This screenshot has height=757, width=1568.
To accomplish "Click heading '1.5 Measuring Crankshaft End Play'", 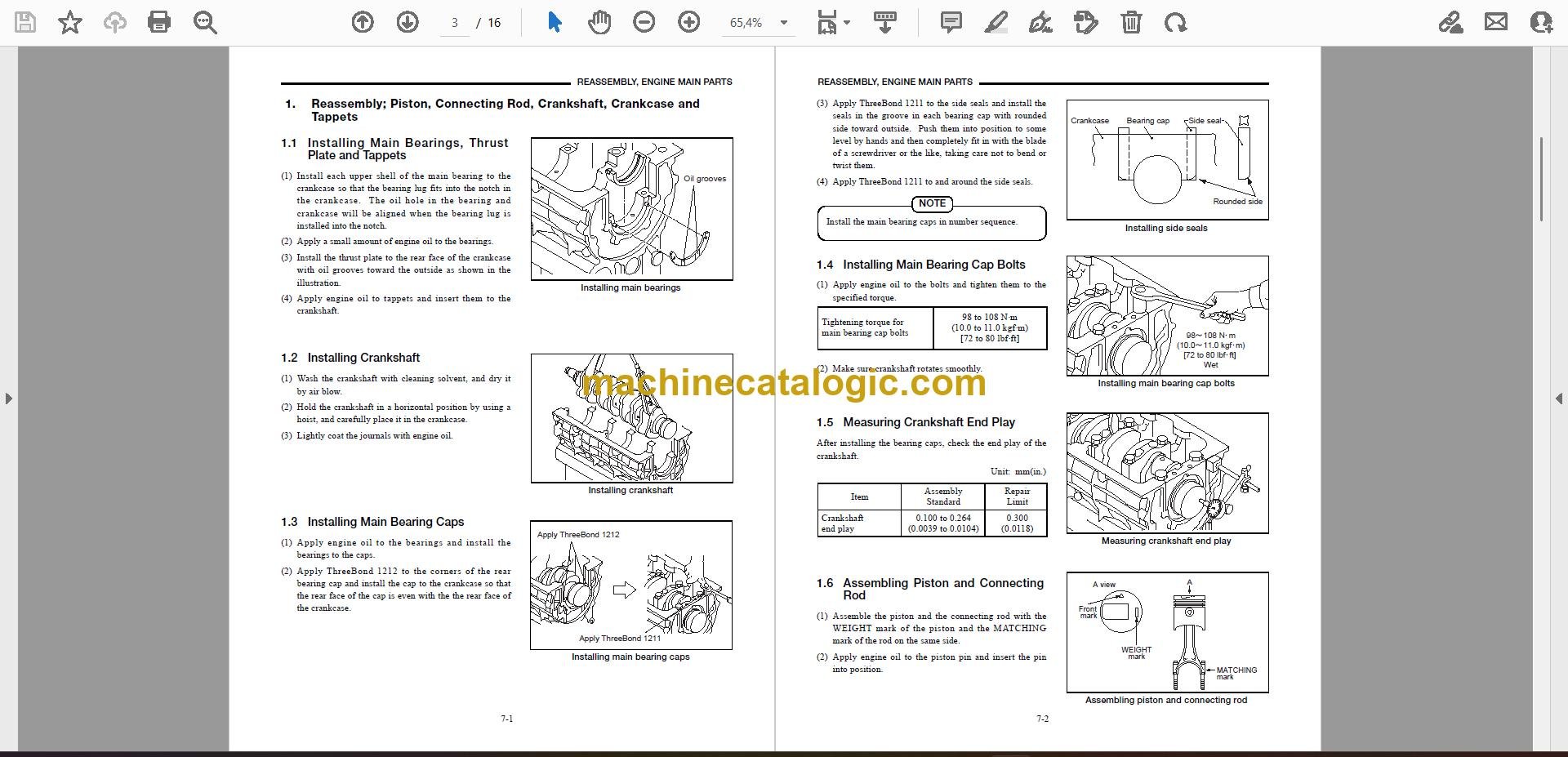I will 915,422.
